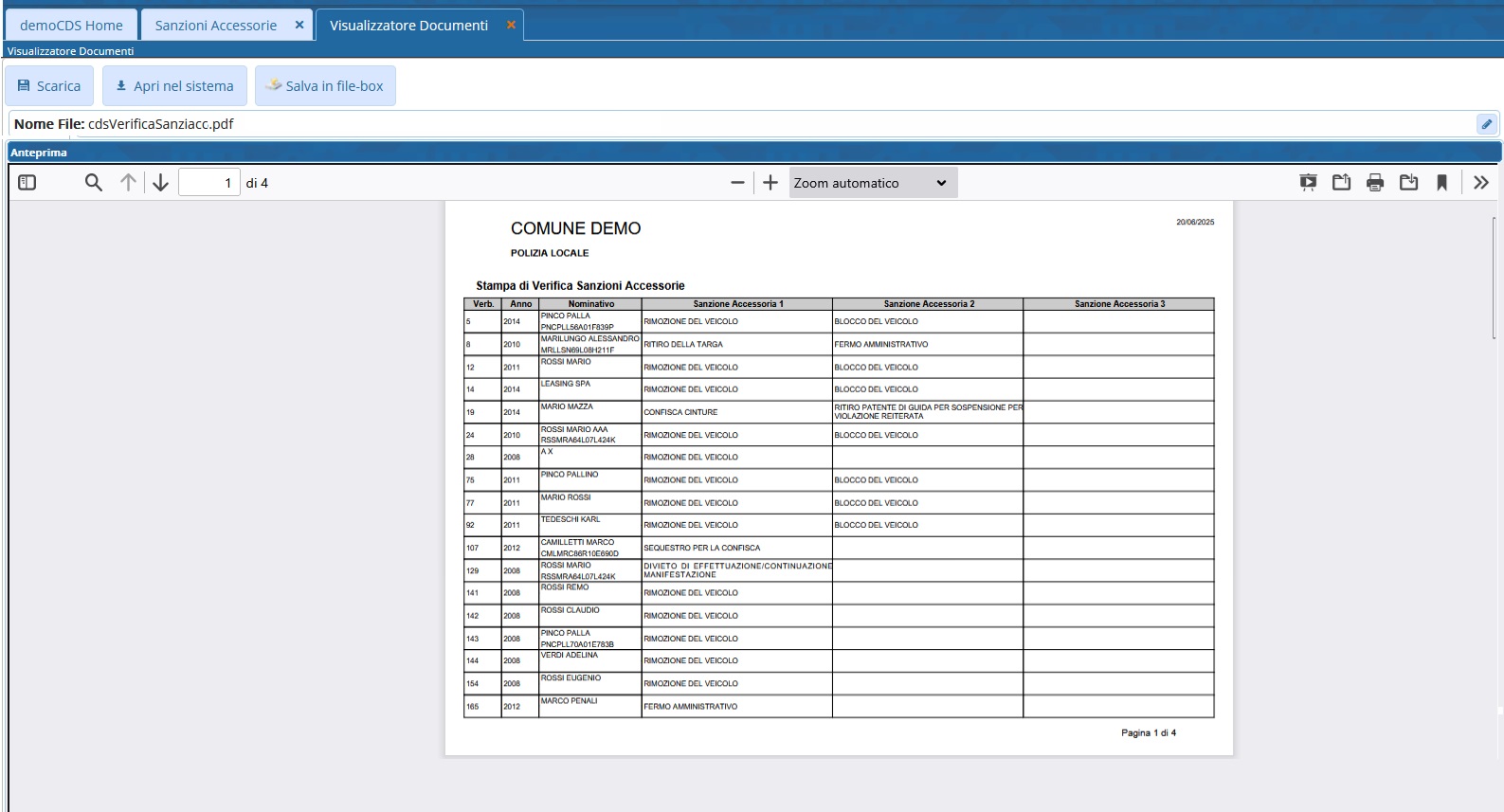The height and width of the screenshot is (812, 1504).
Task: Click the Anno column header
Action: pyautogui.click(x=520, y=304)
